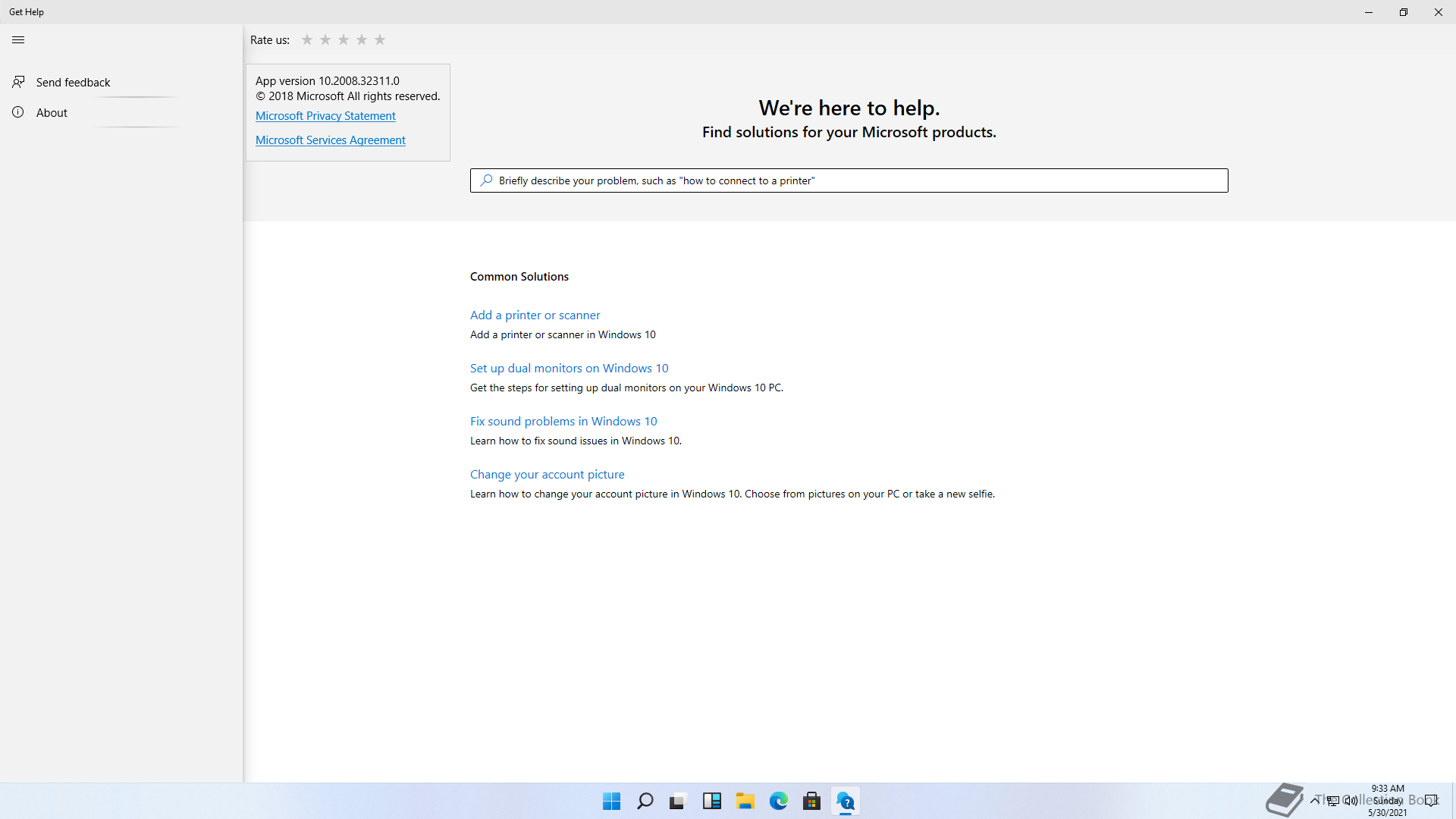Rate the app four stars

pyautogui.click(x=362, y=39)
